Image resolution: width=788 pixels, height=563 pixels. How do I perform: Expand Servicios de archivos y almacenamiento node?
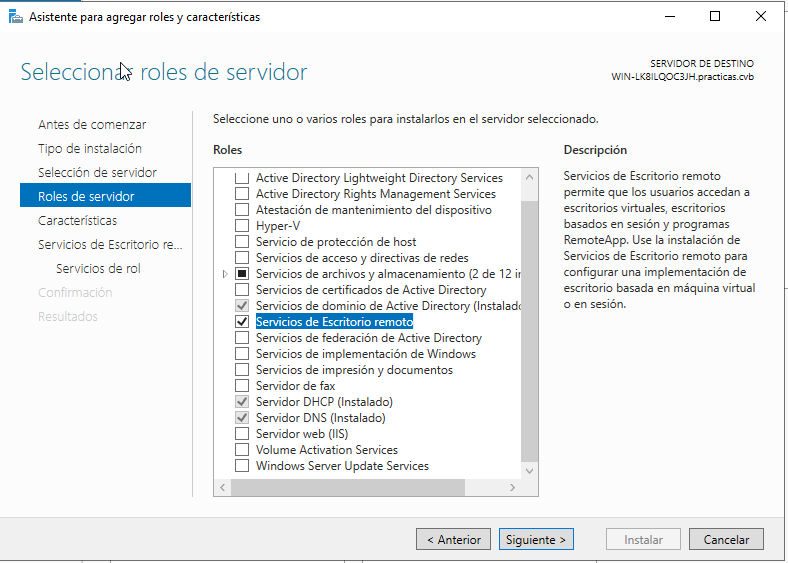point(225,274)
